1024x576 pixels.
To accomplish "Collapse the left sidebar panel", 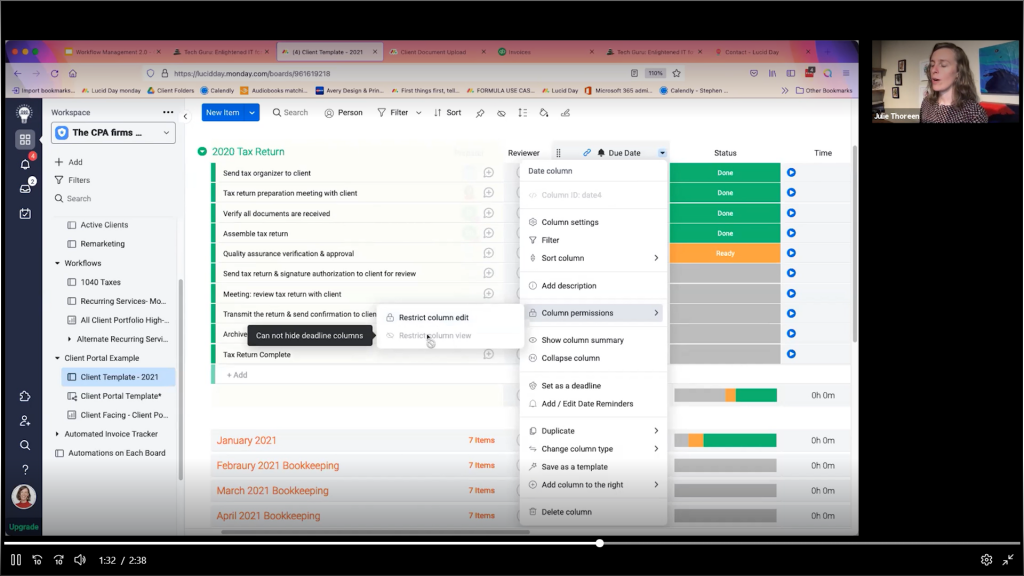I will tap(185, 116).
